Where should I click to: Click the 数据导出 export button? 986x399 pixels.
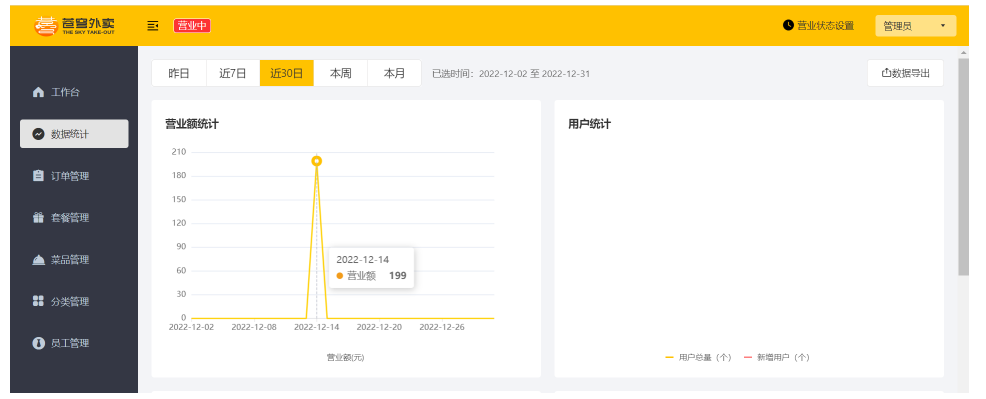906,73
